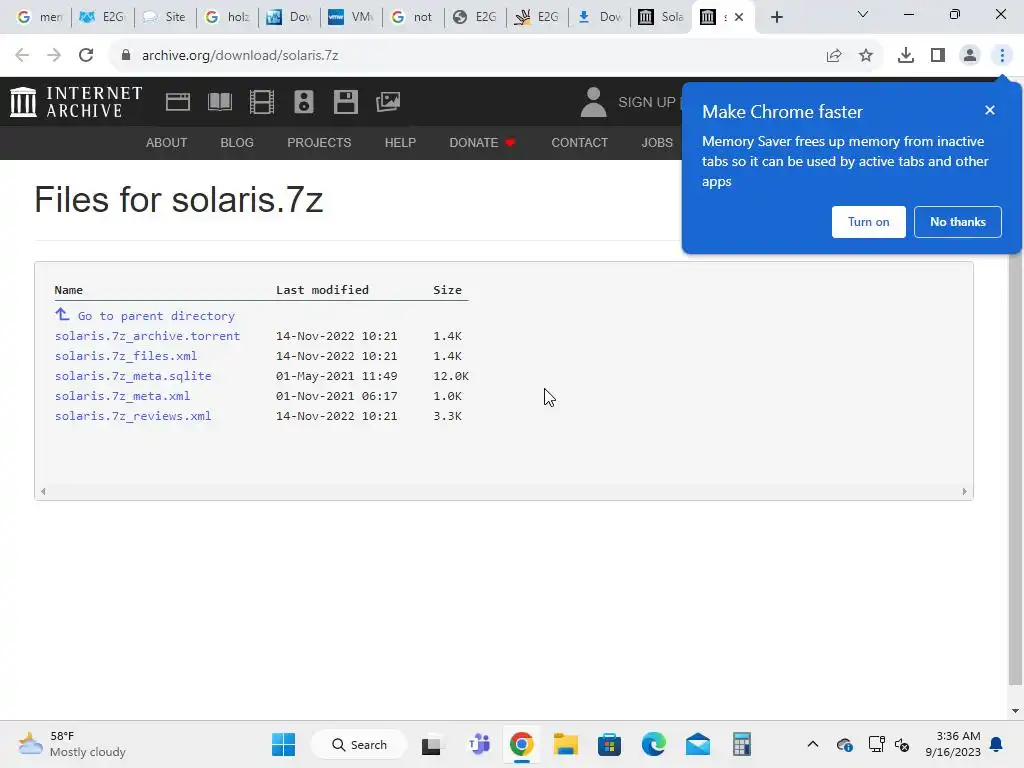This screenshot has width=1024, height=768.
Task: Toggle Chrome side panel icon
Action: tap(938, 56)
